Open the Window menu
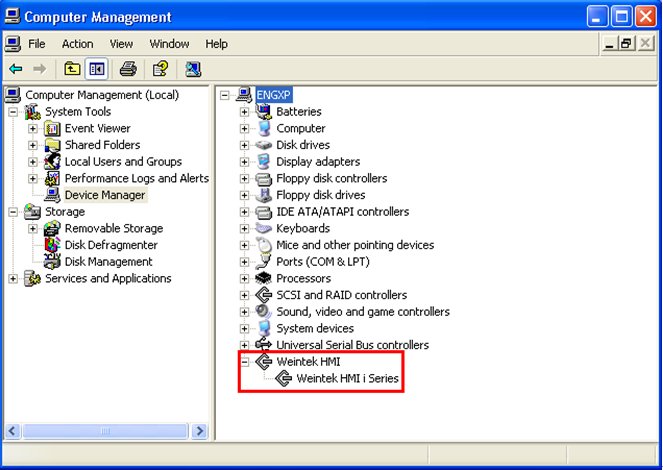The height and width of the screenshot is (470, 663). 169,44
